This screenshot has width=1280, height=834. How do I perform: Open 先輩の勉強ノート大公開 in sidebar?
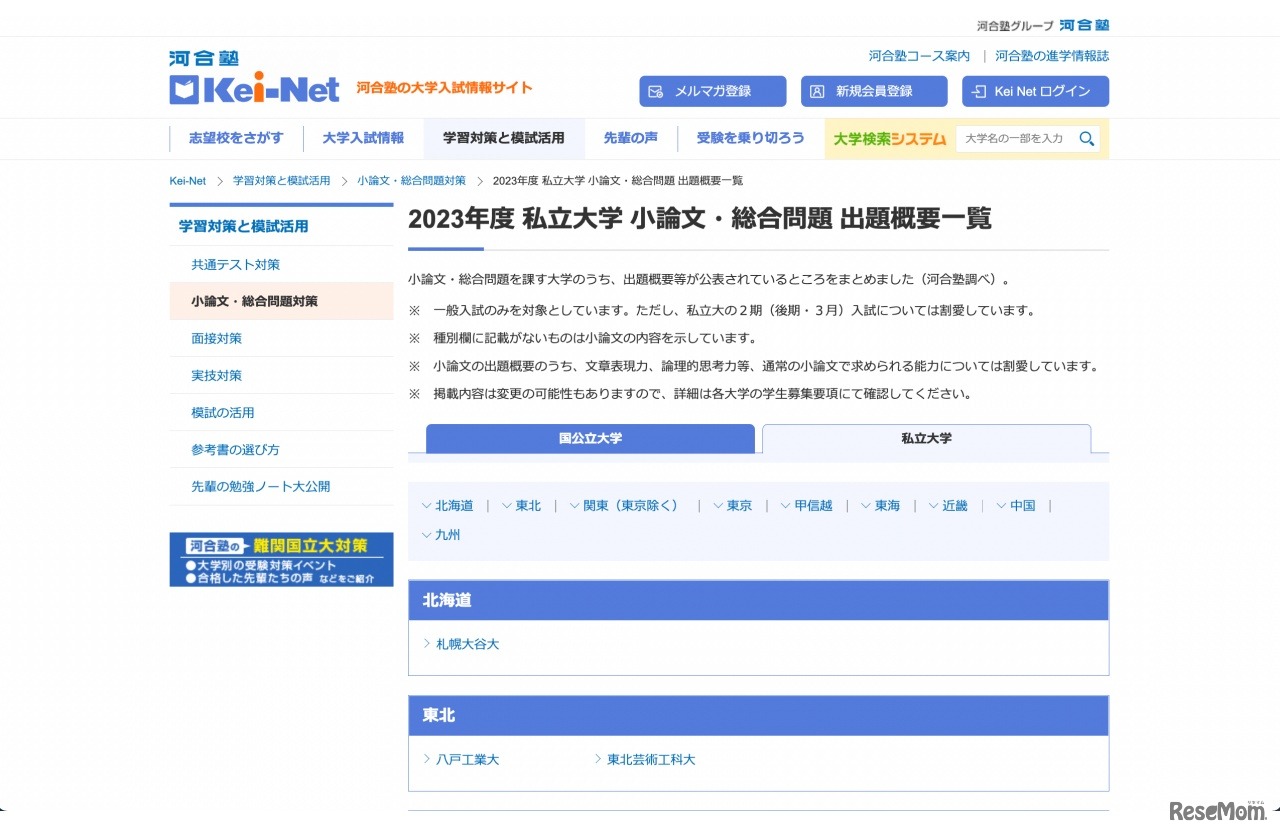point(260,487)
